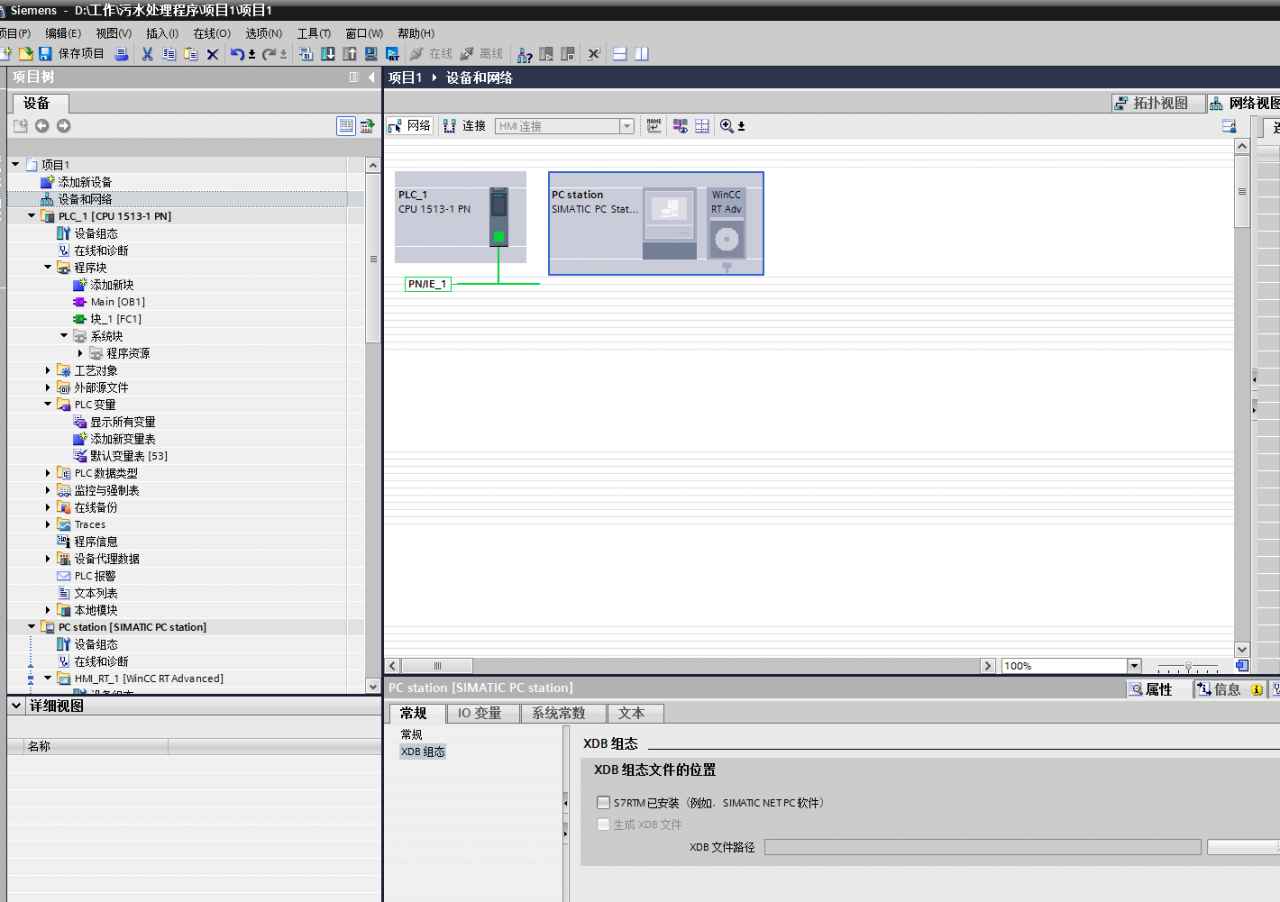
Task: Start runtime simulation on PC icon
Action: pos(393,54)
